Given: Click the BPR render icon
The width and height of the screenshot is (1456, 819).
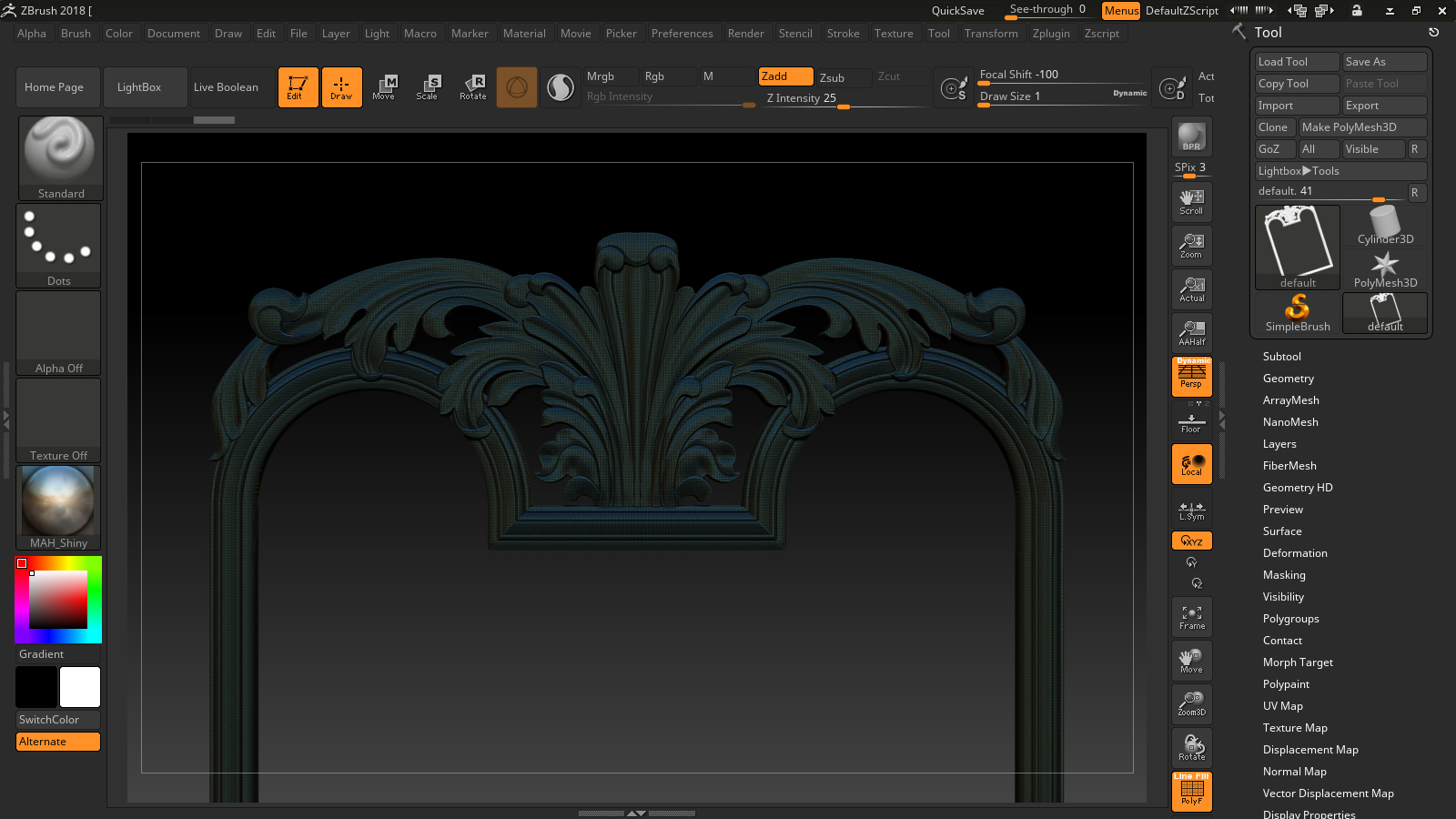Looking at the screenshot, I should pos(1191,136).
